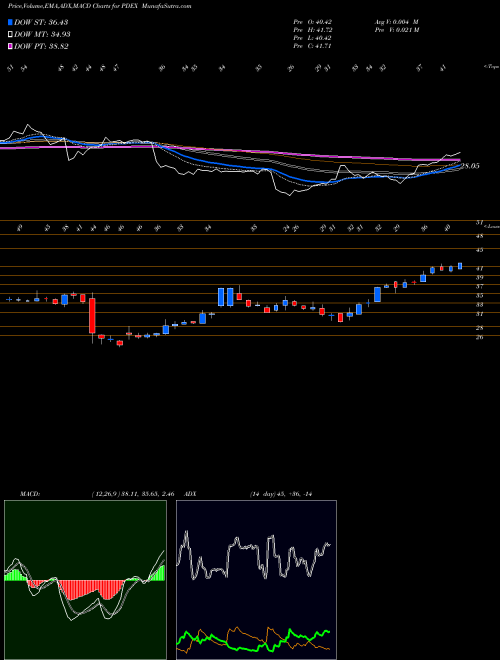Click the 'Pre L: 40.42' value
The height and width of the screenshot is (660, 500).
coord(312,38)
